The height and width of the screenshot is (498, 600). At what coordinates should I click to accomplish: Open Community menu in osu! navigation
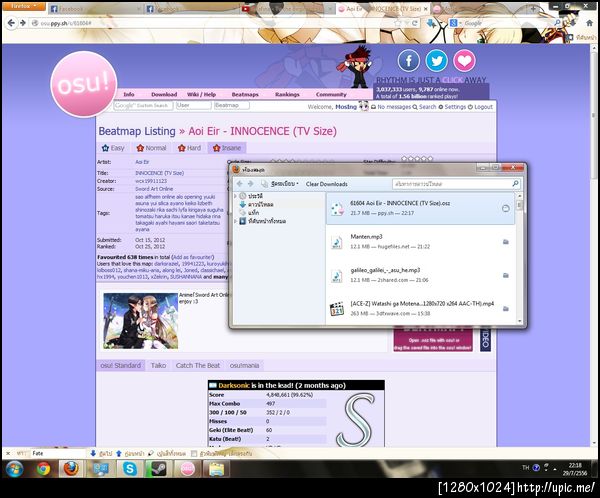331,94
